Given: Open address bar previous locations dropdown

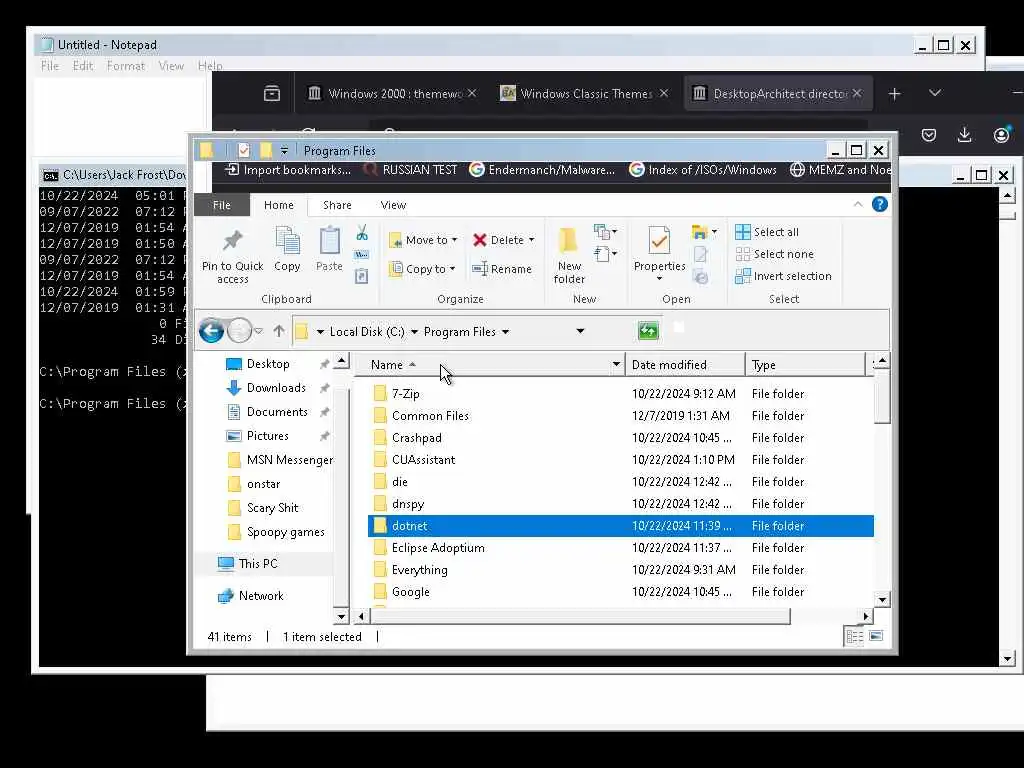Looking at the screenshot, I should (x=580, y=331).
